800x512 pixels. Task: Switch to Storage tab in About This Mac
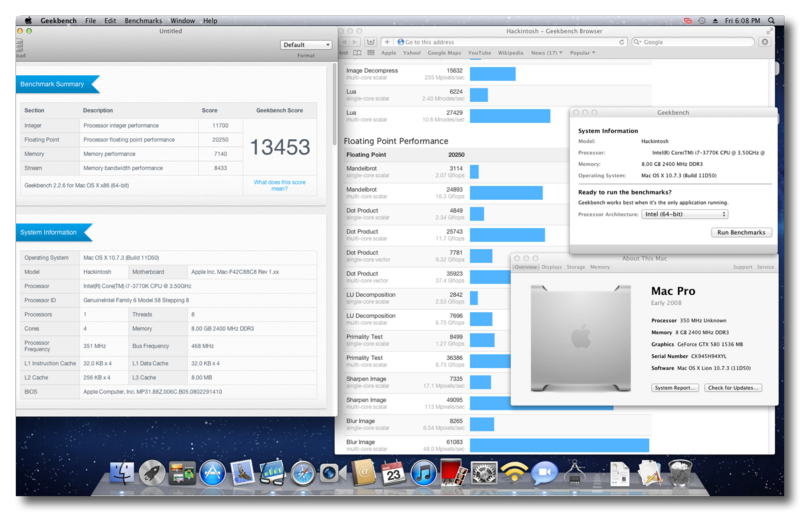(x=576, y=267)
